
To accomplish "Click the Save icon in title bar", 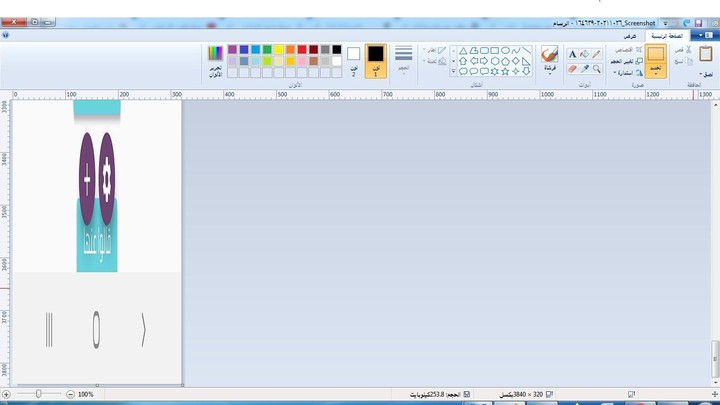I will click(x=698, y=23).
